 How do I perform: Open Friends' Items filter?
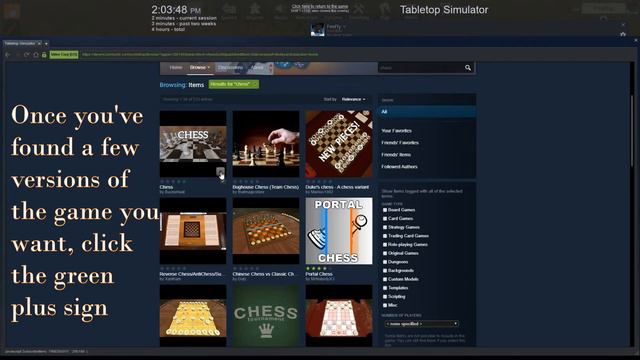coord(396,155)
